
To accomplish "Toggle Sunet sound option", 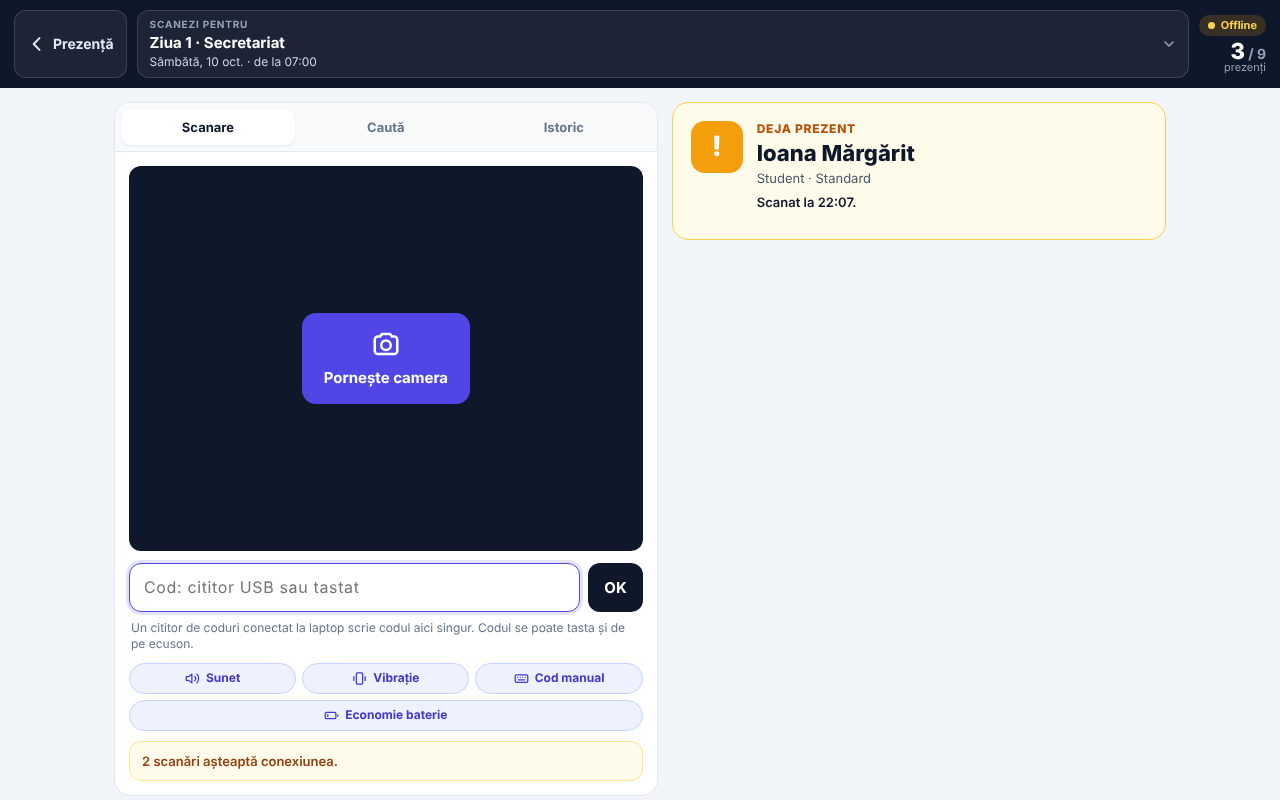I will point(212,678).
